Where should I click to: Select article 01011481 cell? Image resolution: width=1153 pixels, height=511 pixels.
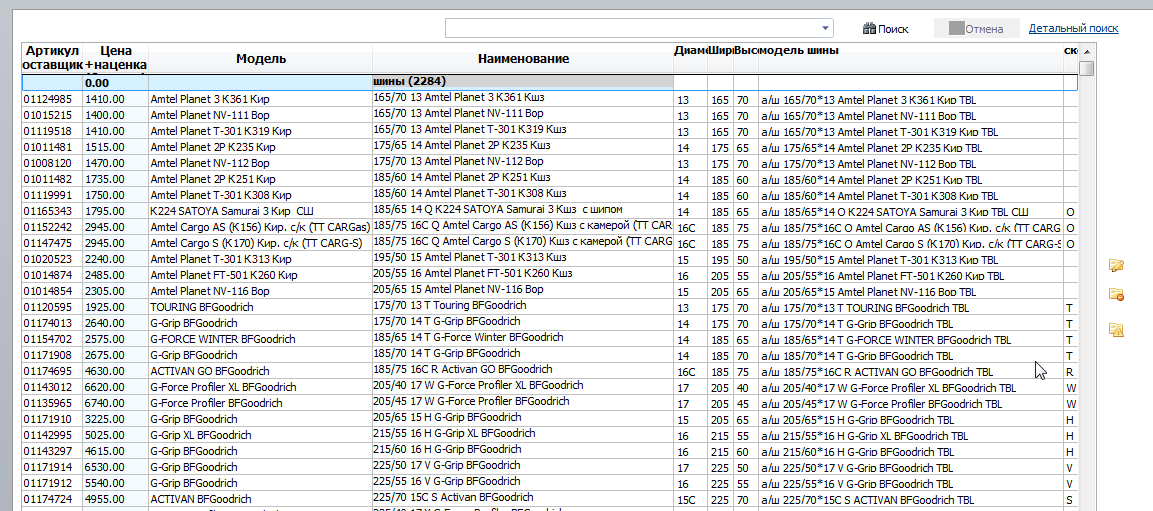[x=51, y=147]
